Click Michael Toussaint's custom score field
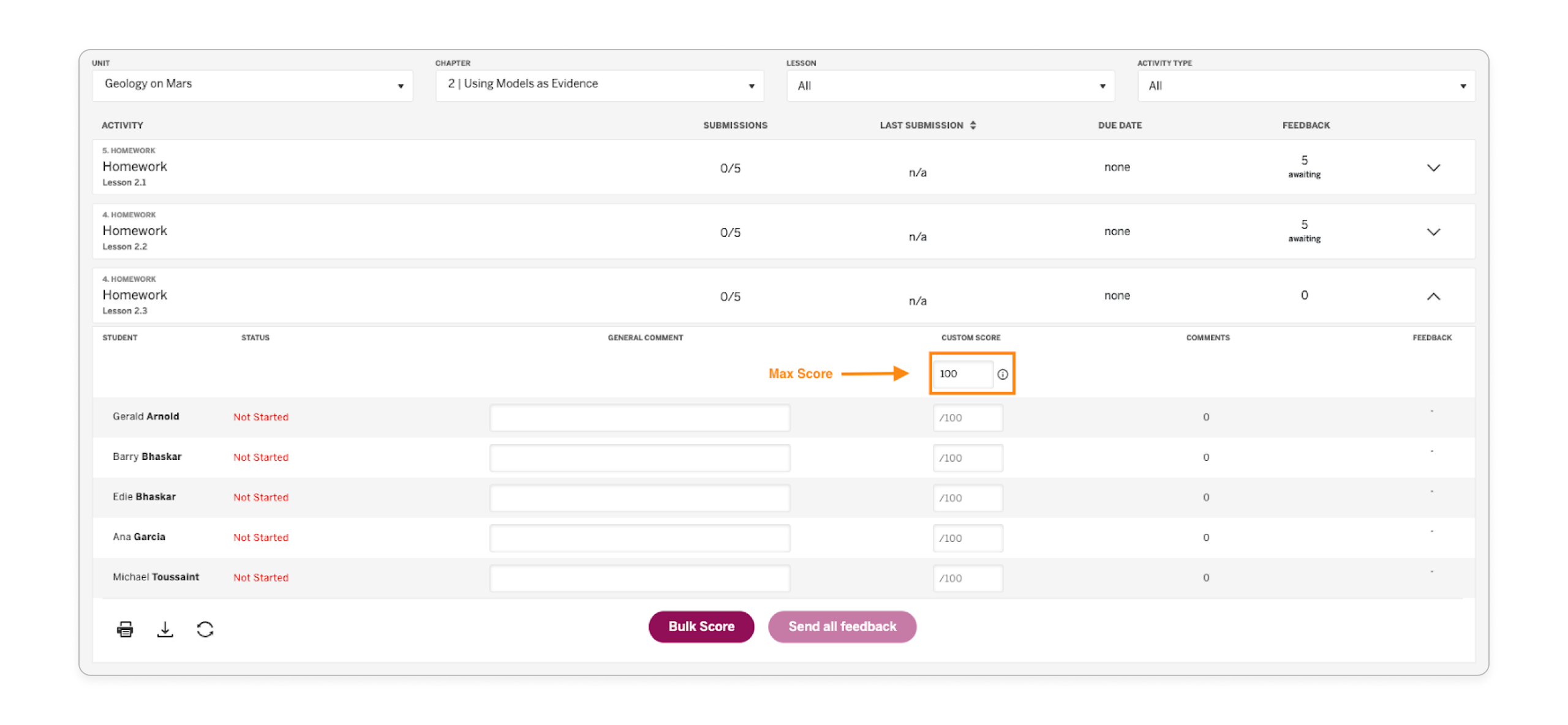This screenshot has width=1568, height=725. click(x=968, y=578)
